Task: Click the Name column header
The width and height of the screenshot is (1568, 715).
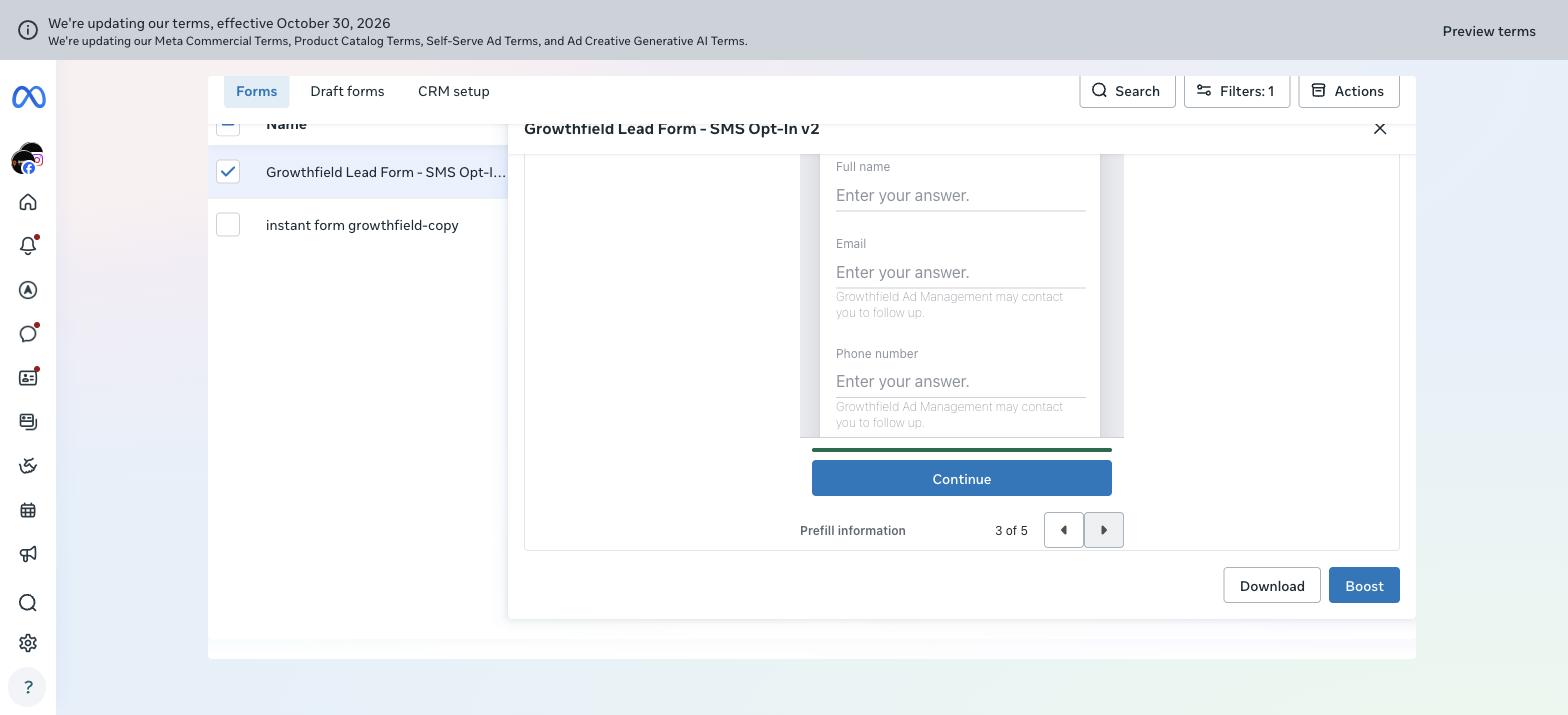Action: [x=286, y=124]
